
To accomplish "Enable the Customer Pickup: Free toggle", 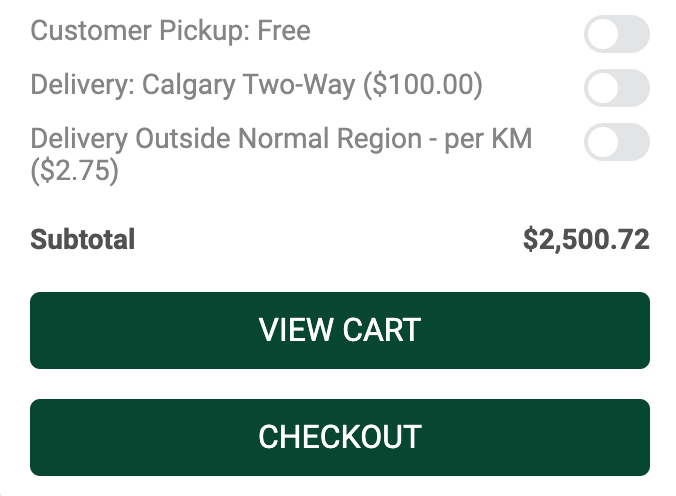I will [x=617, y=35].
